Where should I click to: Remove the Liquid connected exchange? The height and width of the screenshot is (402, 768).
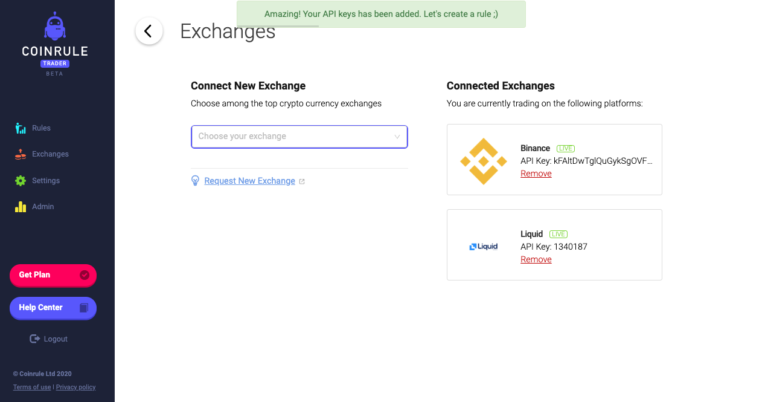536,260
